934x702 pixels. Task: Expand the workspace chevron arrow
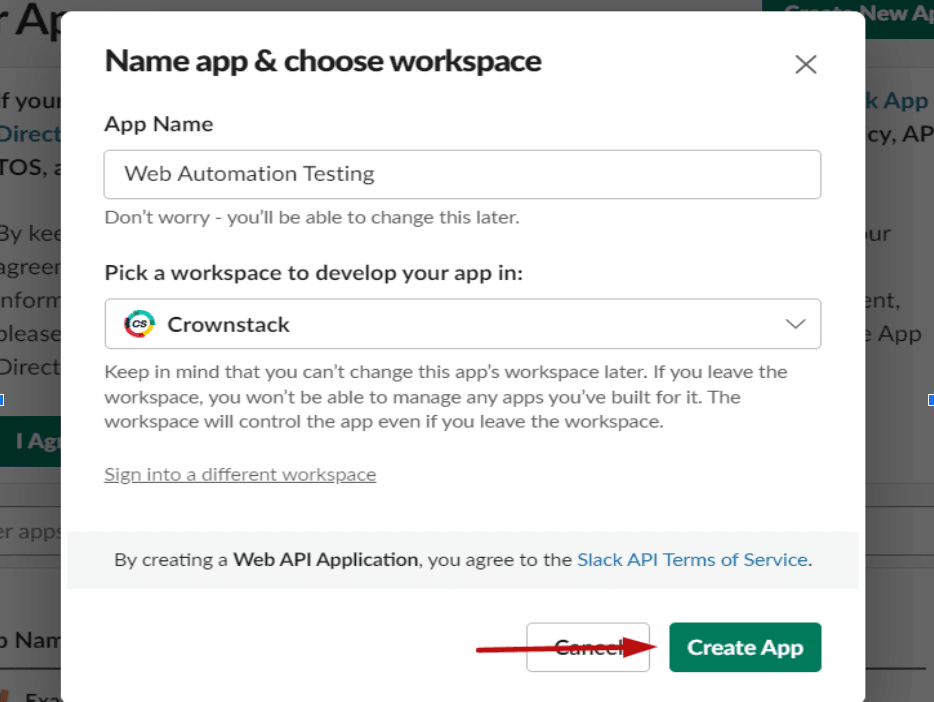(795, 324)
